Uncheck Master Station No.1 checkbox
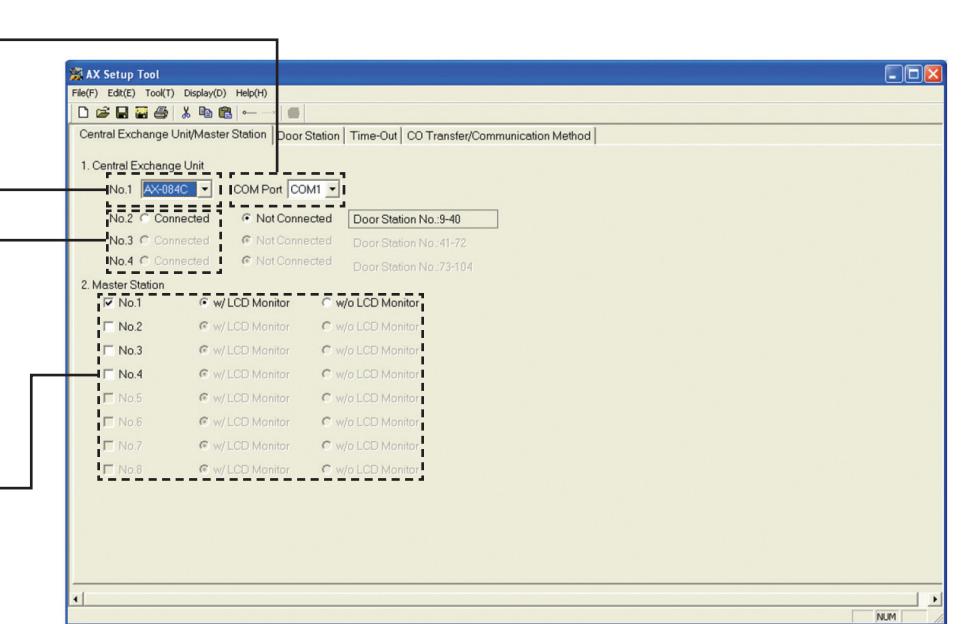Viewport: 966px width, 624px height. [109, 303]
